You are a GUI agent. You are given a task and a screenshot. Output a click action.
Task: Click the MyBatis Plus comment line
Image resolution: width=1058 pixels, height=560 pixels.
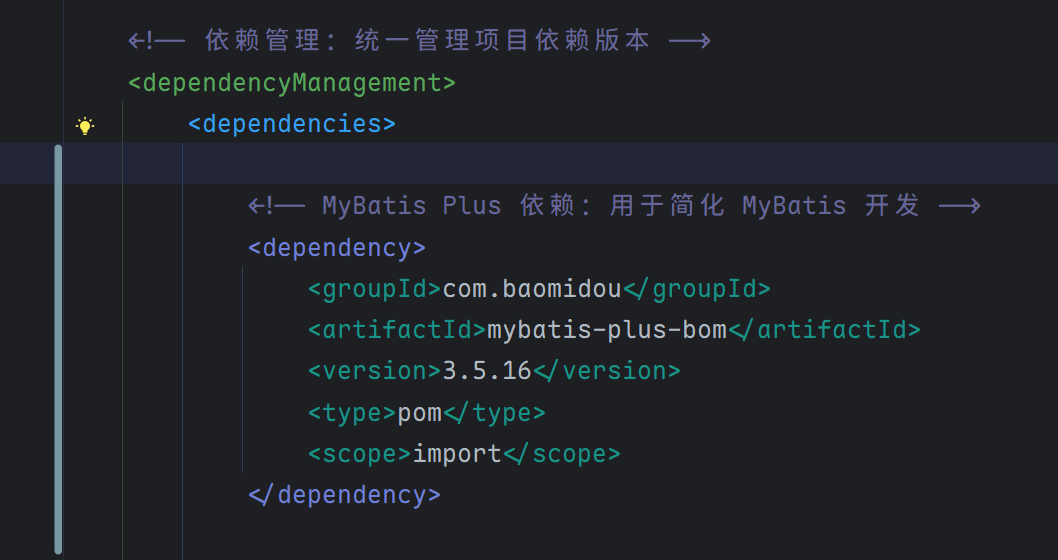tap(614, 206)
